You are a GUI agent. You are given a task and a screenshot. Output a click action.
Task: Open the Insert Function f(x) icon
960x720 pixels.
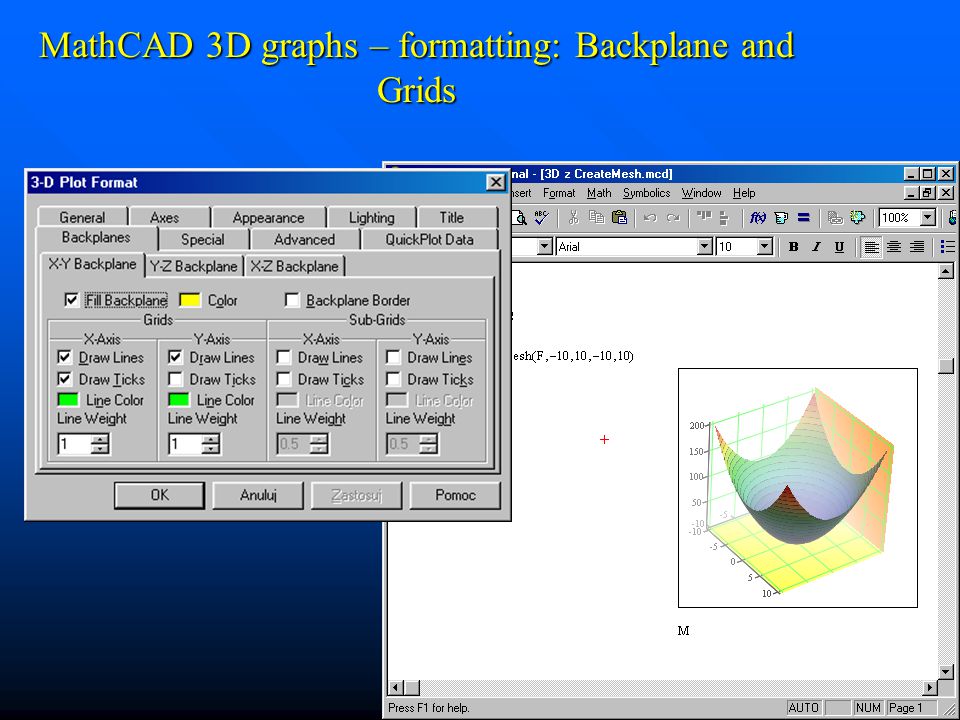tap(758, 217)
